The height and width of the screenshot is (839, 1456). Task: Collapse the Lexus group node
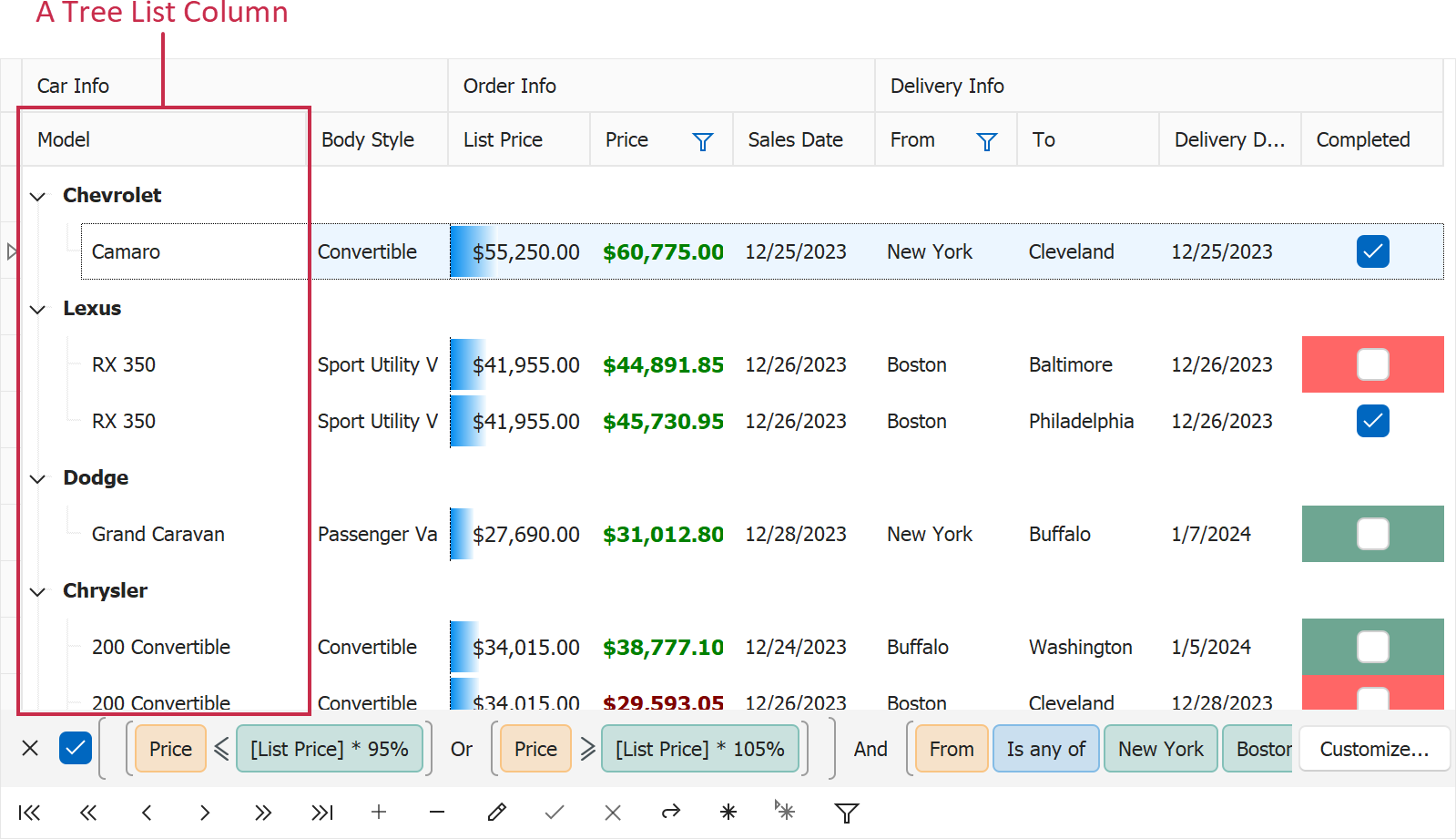tap(37, 310)
